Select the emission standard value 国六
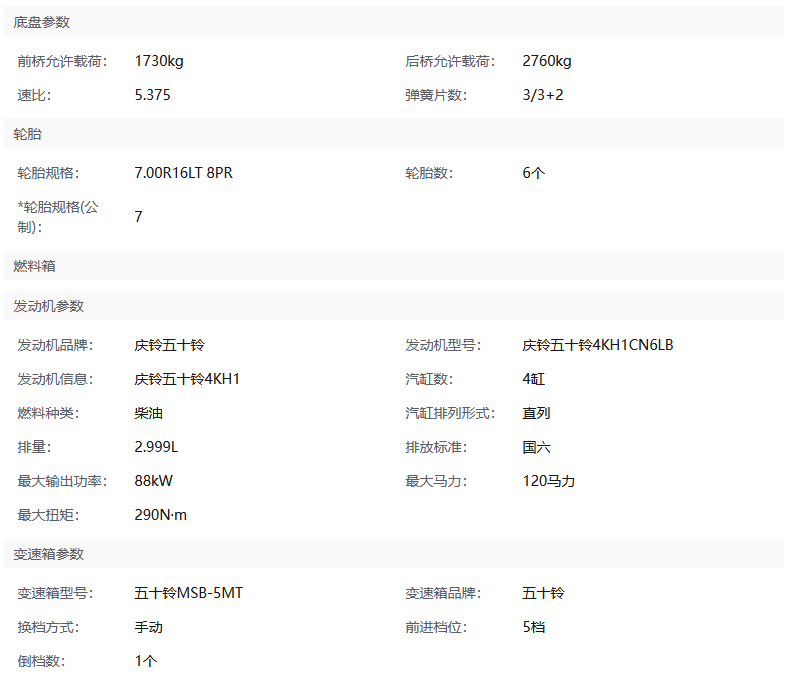 [536, 447]
